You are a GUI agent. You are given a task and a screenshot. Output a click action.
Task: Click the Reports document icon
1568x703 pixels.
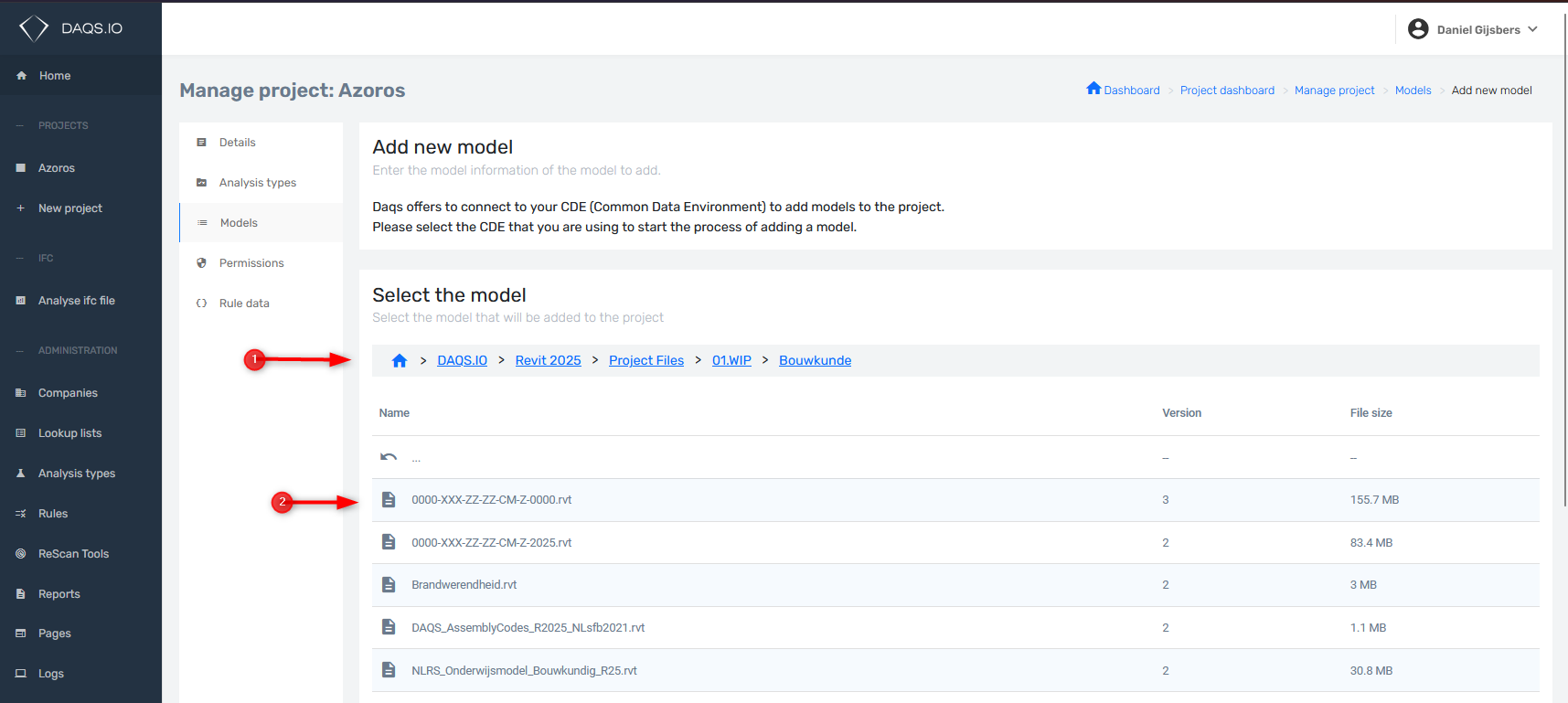(21, 594)
